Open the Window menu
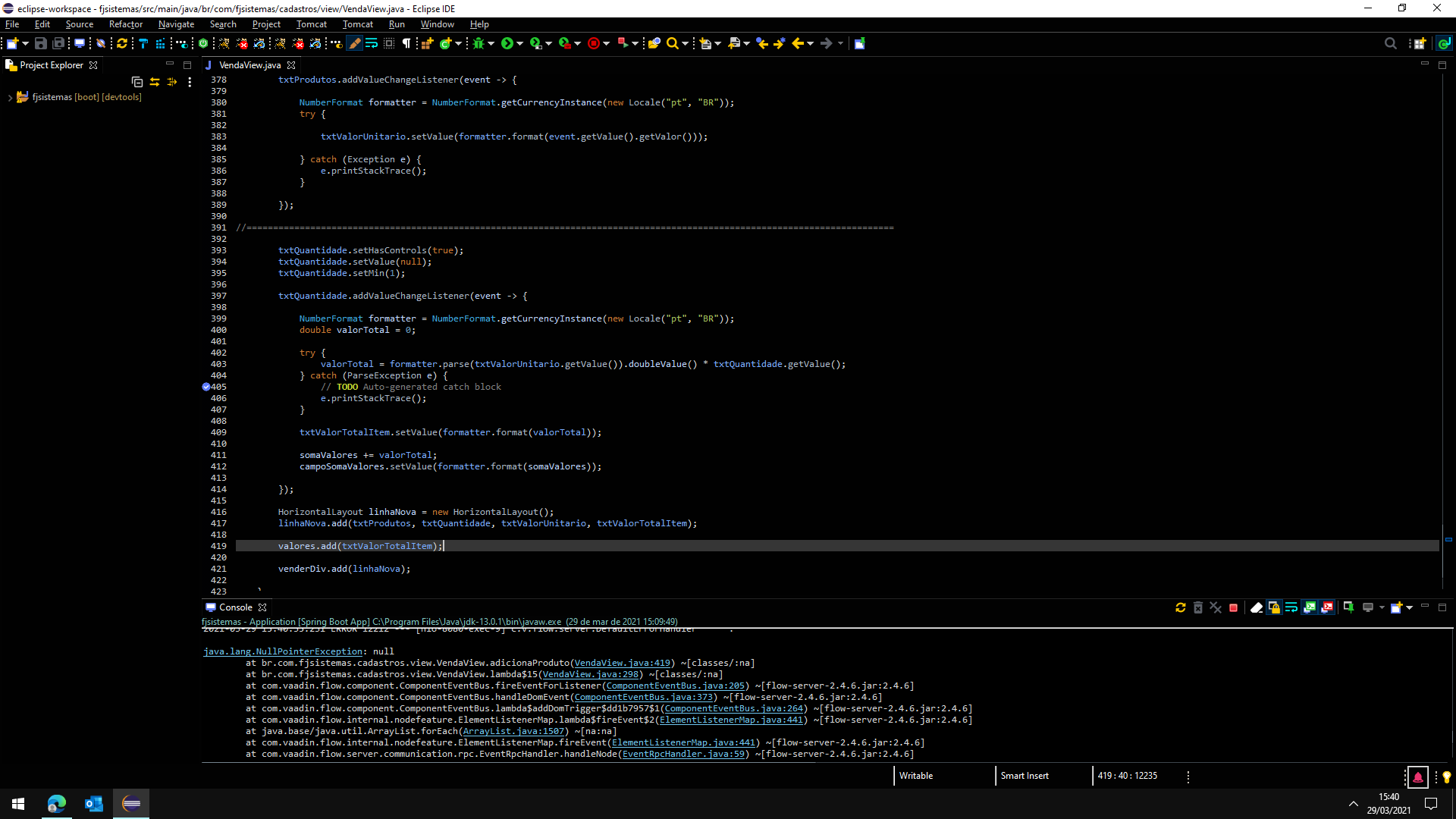The width and height of the screenshot is (1456, 819). tap(438, 24)
